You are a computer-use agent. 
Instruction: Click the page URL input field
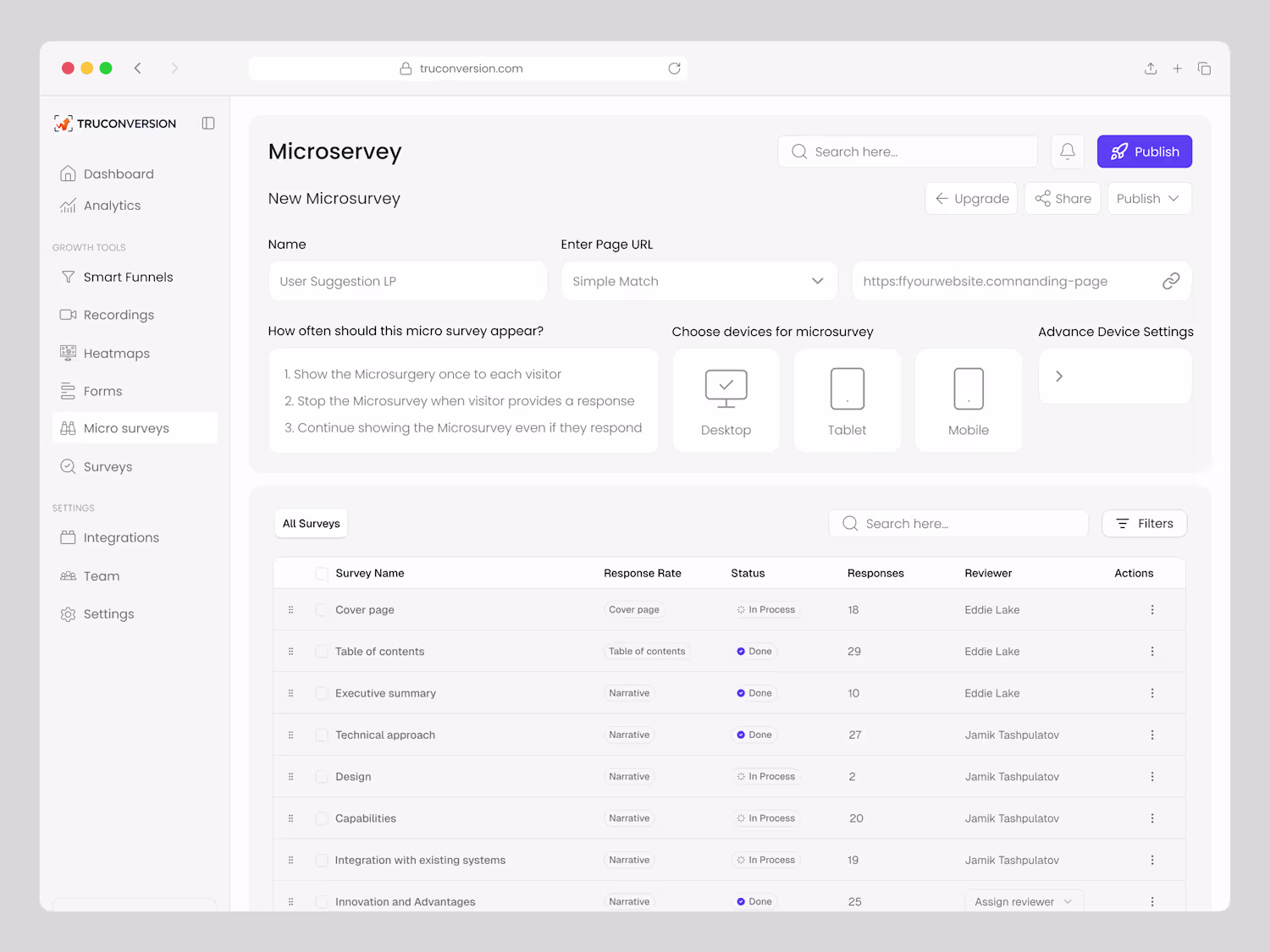(1022, 281)
